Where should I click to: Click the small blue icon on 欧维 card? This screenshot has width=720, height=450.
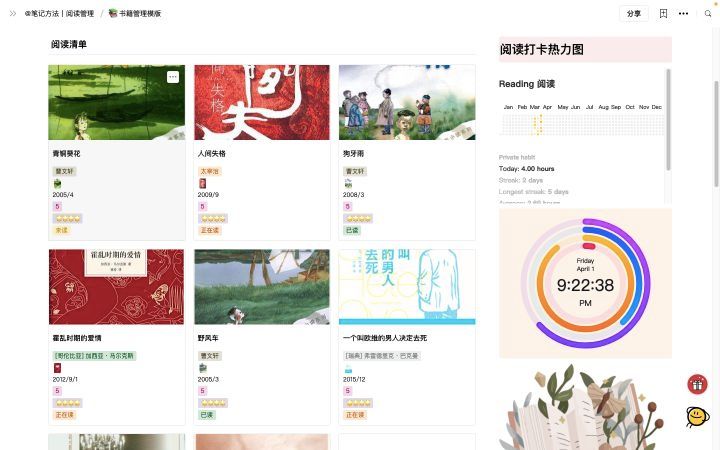[348, 369]
